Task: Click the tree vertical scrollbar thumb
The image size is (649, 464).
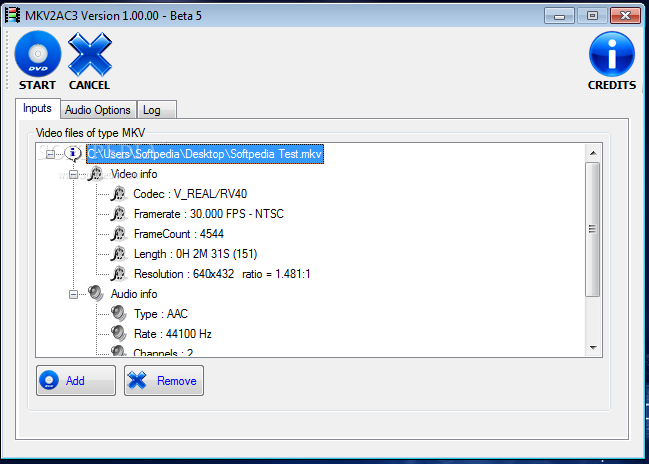Action: click(593, 229)
